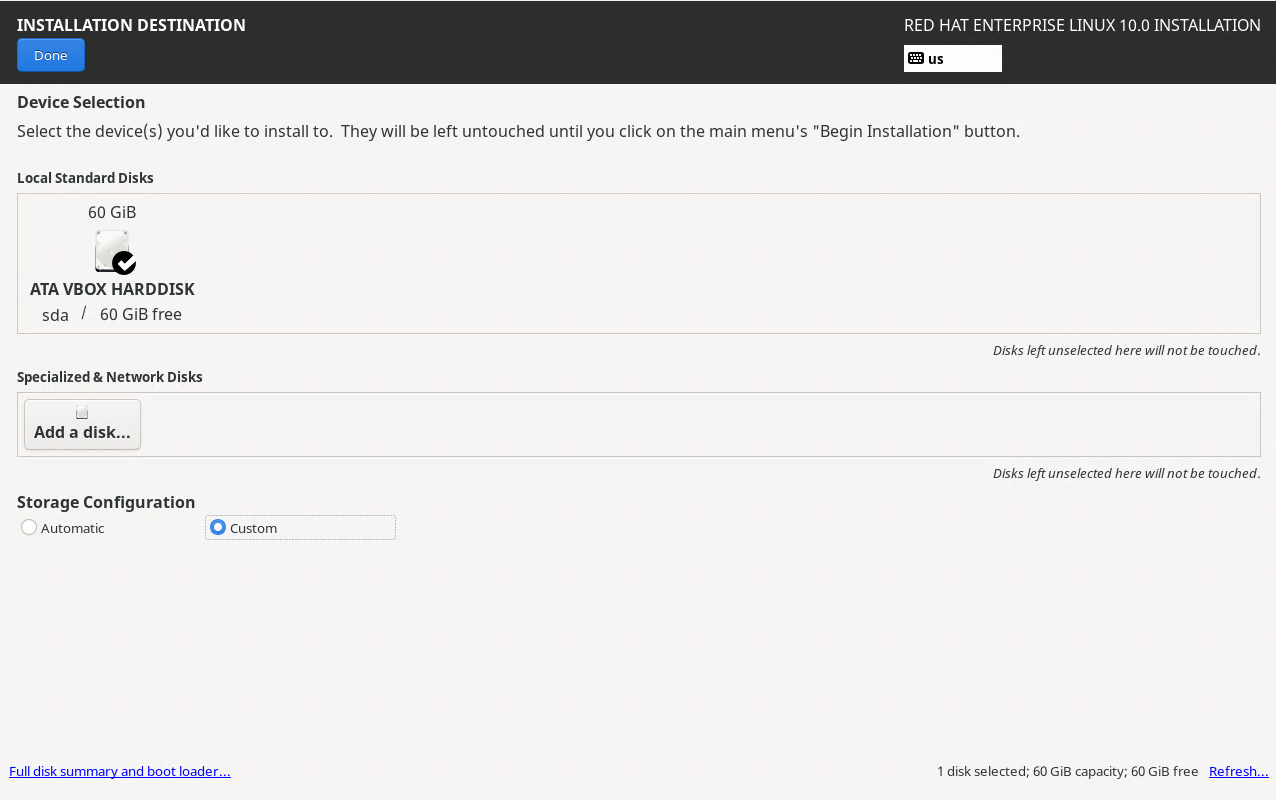Click the '60 GiB' capacity label above disk
The width and height of the screenshot is (1276, 800).
point(112,212)
